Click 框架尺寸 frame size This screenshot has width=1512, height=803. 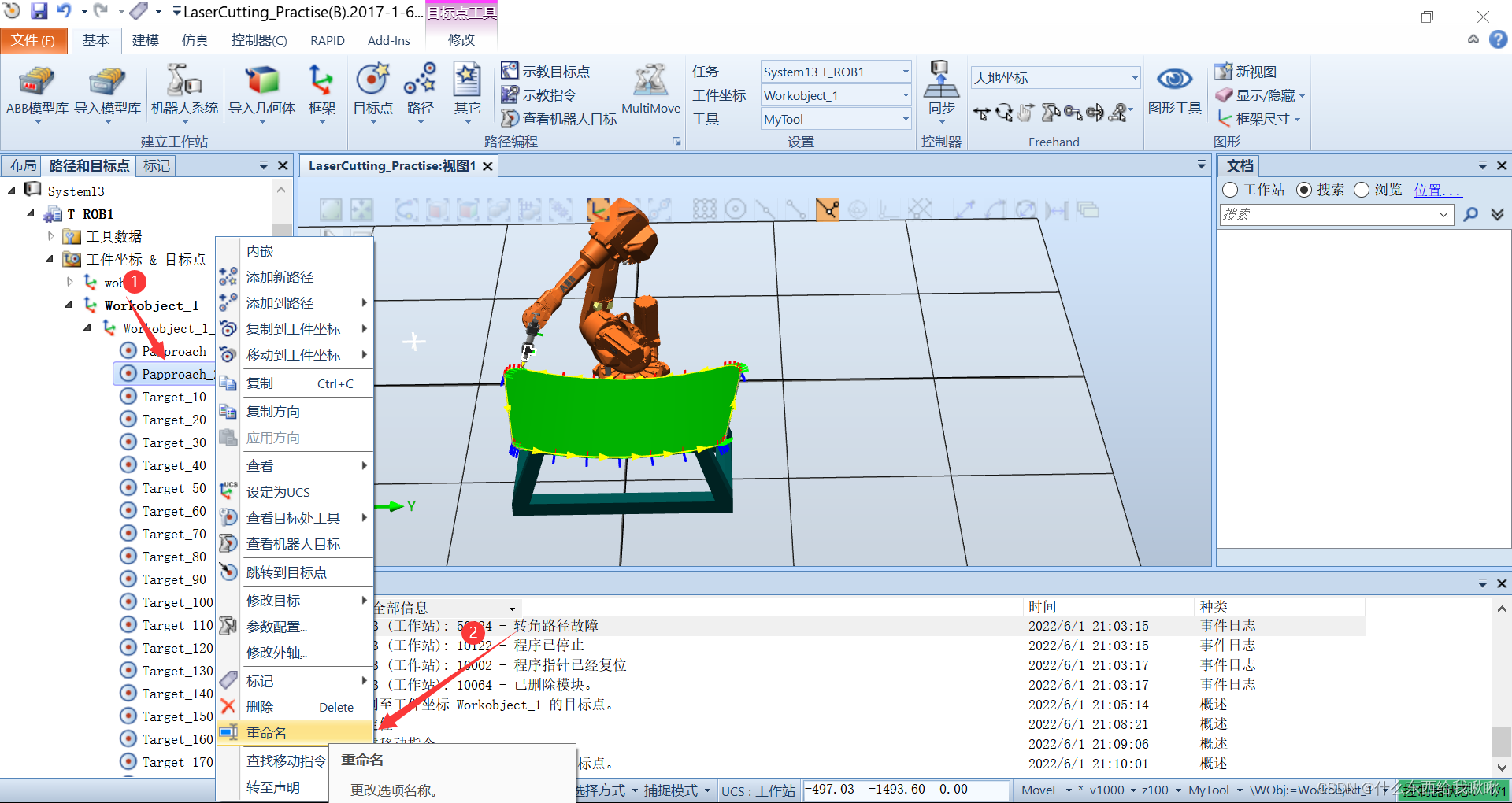click(x=1258, y=119)
